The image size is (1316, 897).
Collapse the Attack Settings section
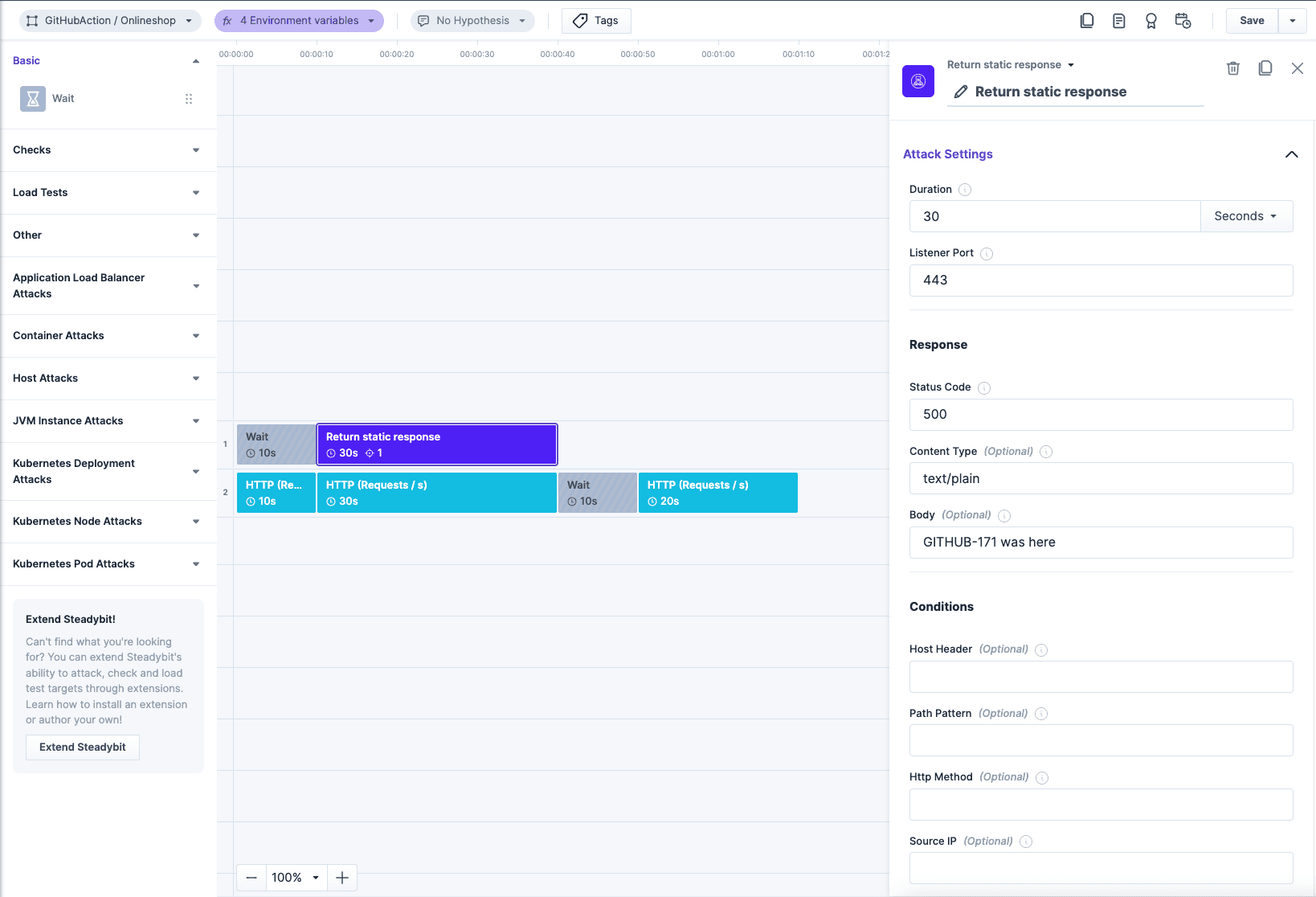[x=1292, y=154]
